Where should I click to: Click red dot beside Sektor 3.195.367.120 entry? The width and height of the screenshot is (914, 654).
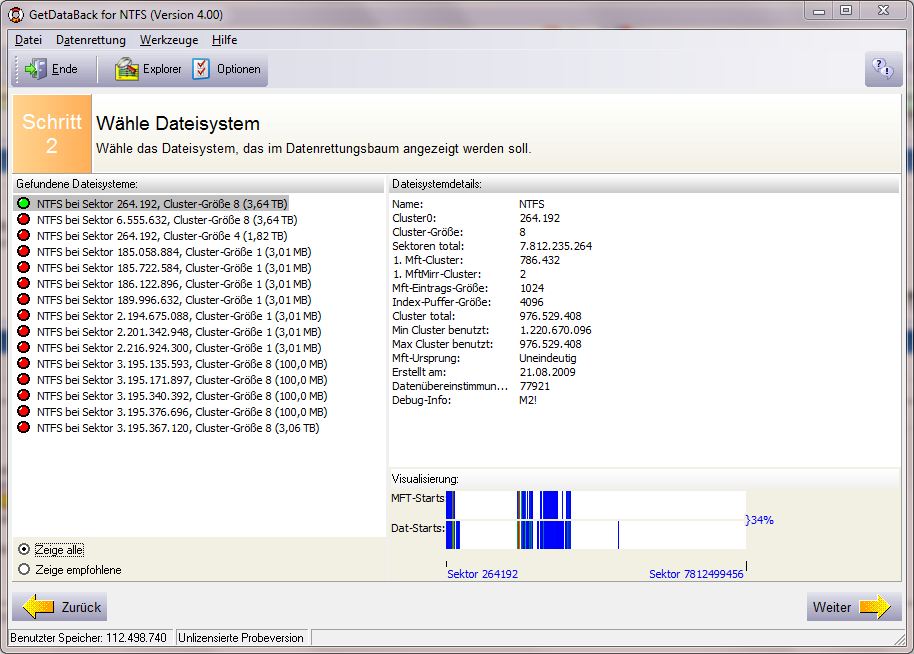[23, 427]
